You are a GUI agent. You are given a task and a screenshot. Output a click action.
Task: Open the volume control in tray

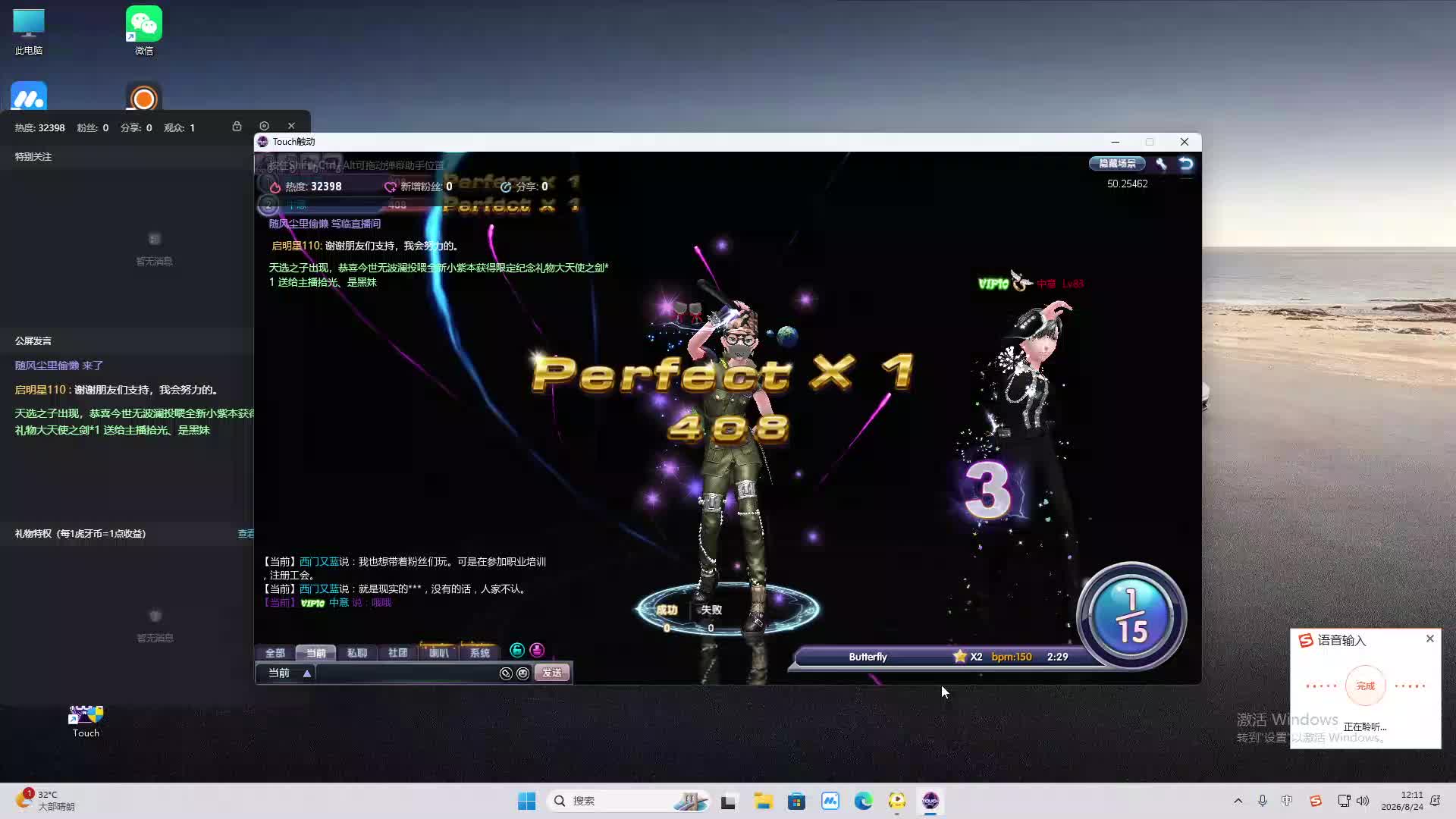[1363, 801]
